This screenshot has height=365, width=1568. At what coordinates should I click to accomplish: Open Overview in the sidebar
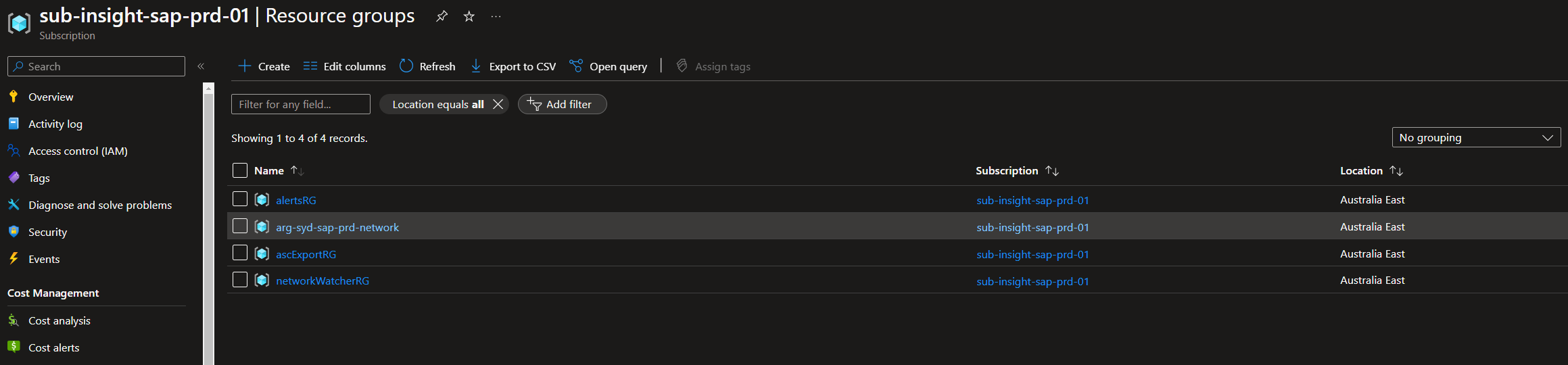[x=51, y=97]
